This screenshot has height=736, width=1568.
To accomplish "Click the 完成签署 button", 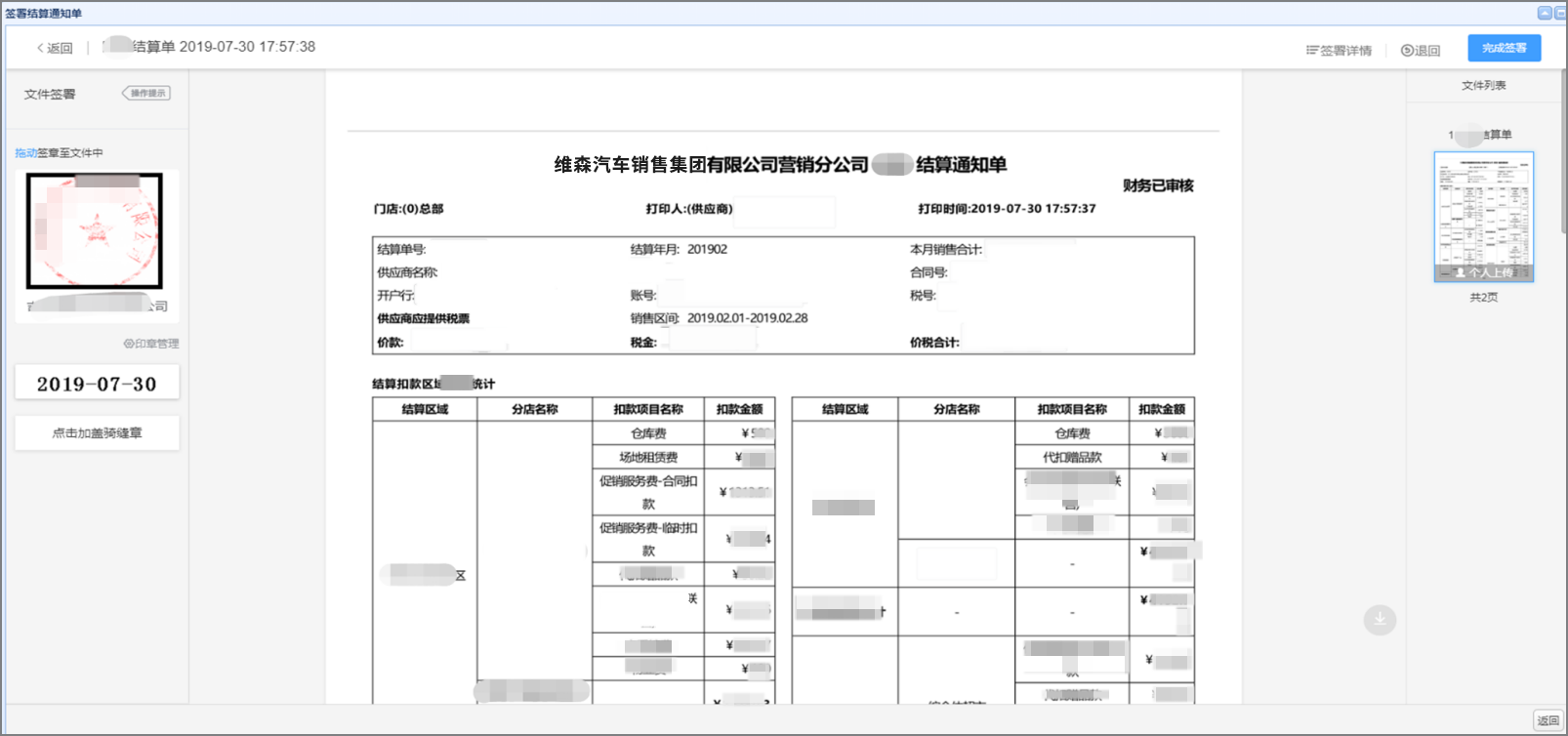I will (x=1504, y=48).
